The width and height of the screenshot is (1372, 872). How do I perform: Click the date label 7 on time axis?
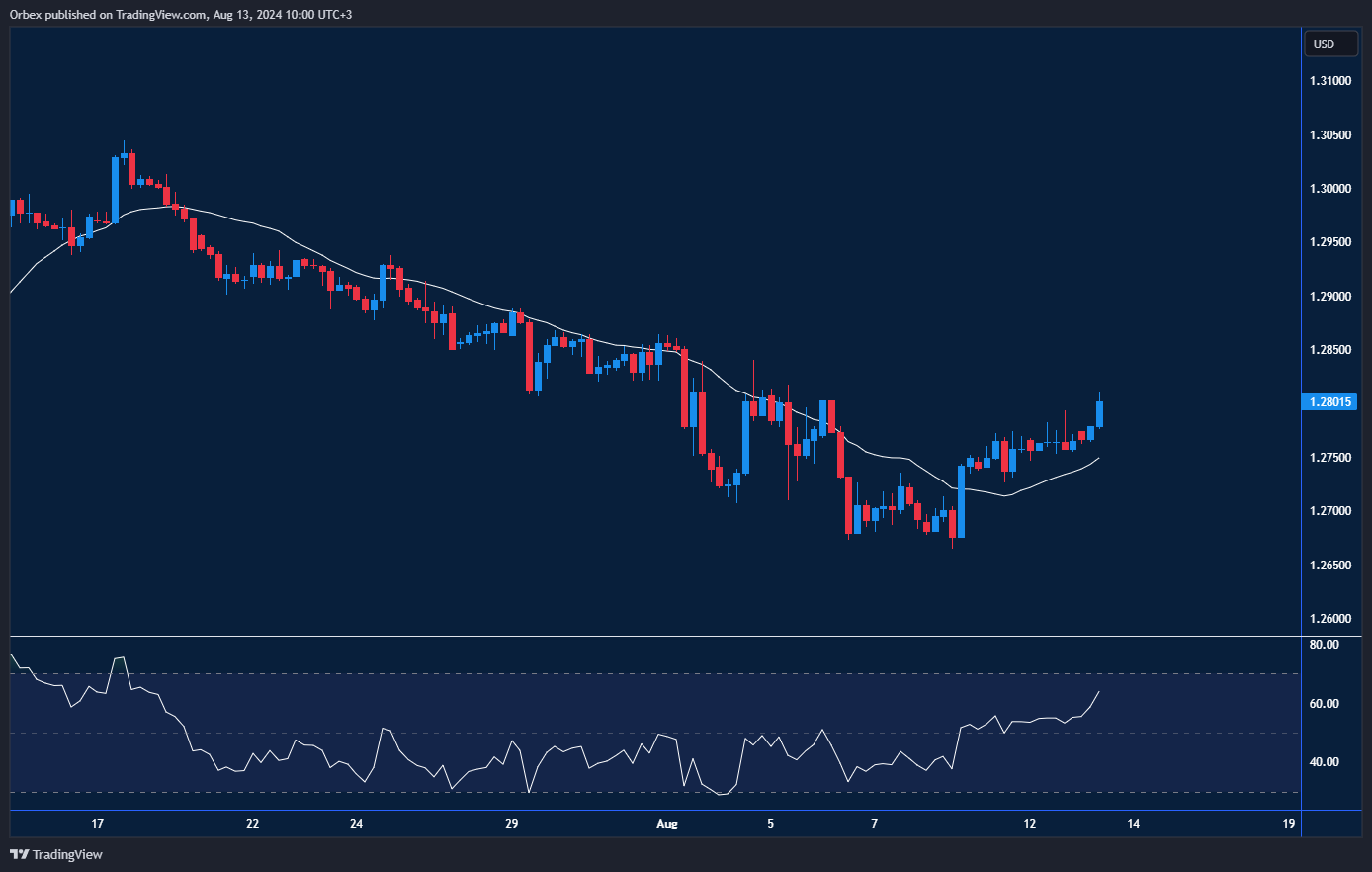pyautogui.click(x=874, y=824)
